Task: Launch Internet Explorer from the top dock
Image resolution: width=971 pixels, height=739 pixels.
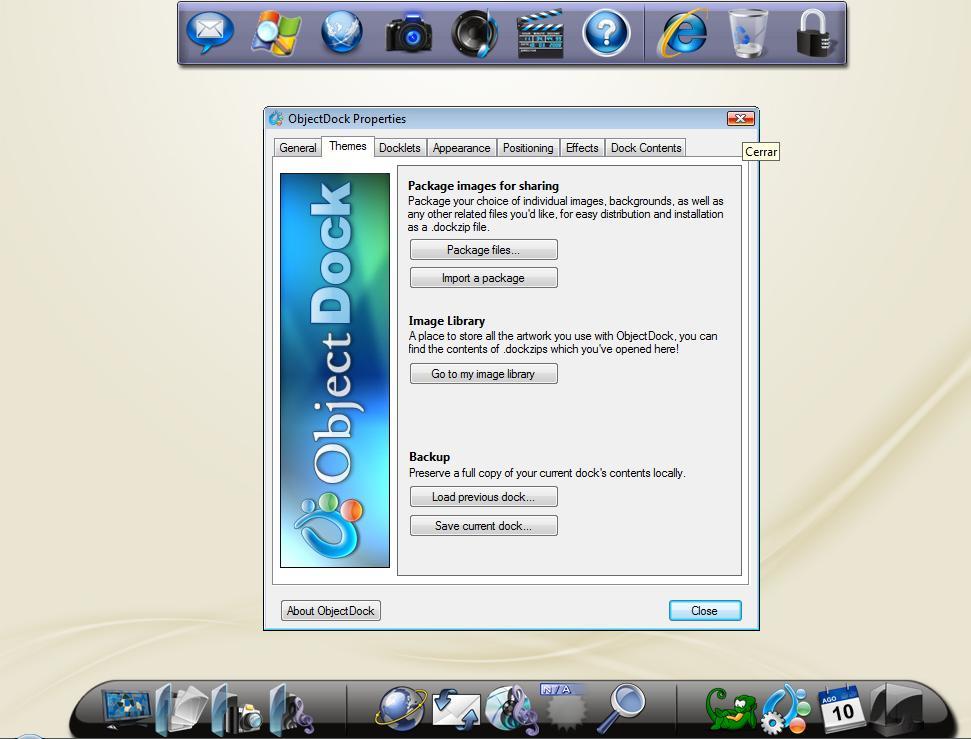Action: [x=680, y=32]
